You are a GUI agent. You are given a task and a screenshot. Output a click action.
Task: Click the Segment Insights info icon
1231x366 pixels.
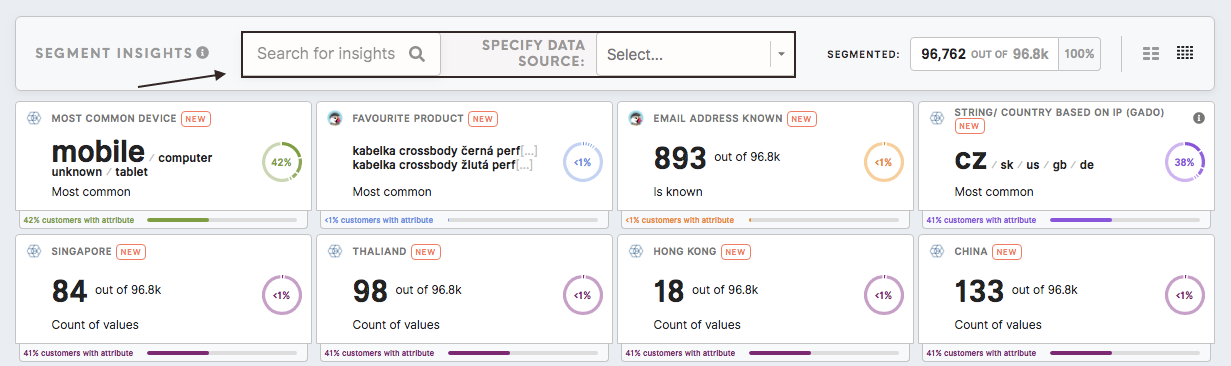[x=203, y=53]
